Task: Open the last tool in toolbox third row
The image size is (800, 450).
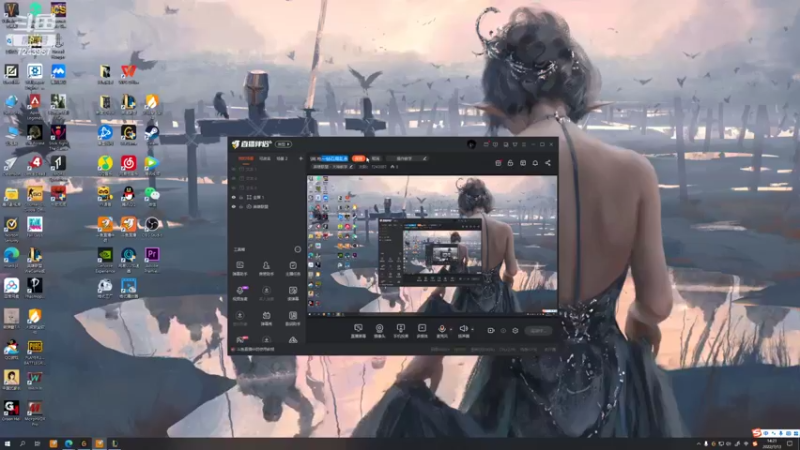Action: tap(293, 318)
